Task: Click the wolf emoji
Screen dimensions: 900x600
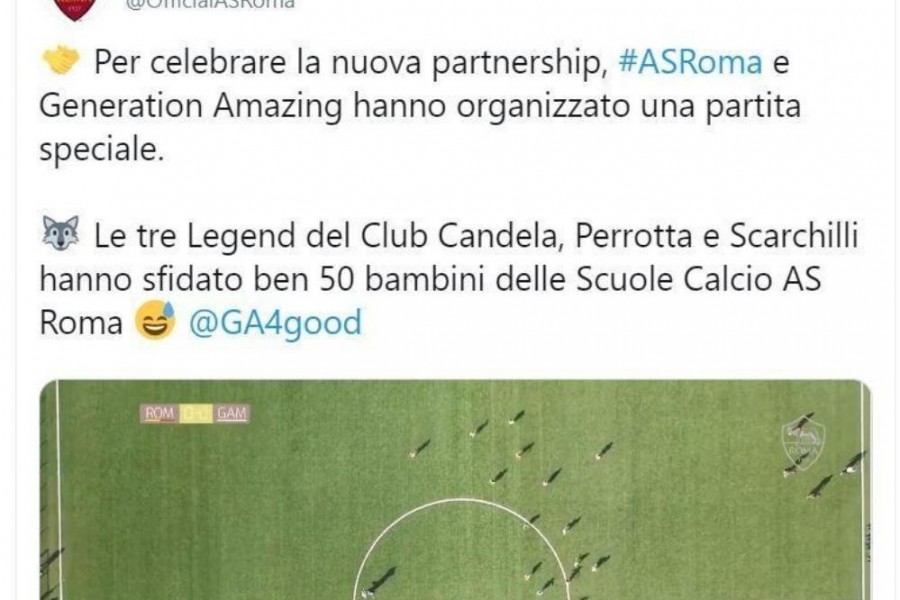Action: pos(61,233)
